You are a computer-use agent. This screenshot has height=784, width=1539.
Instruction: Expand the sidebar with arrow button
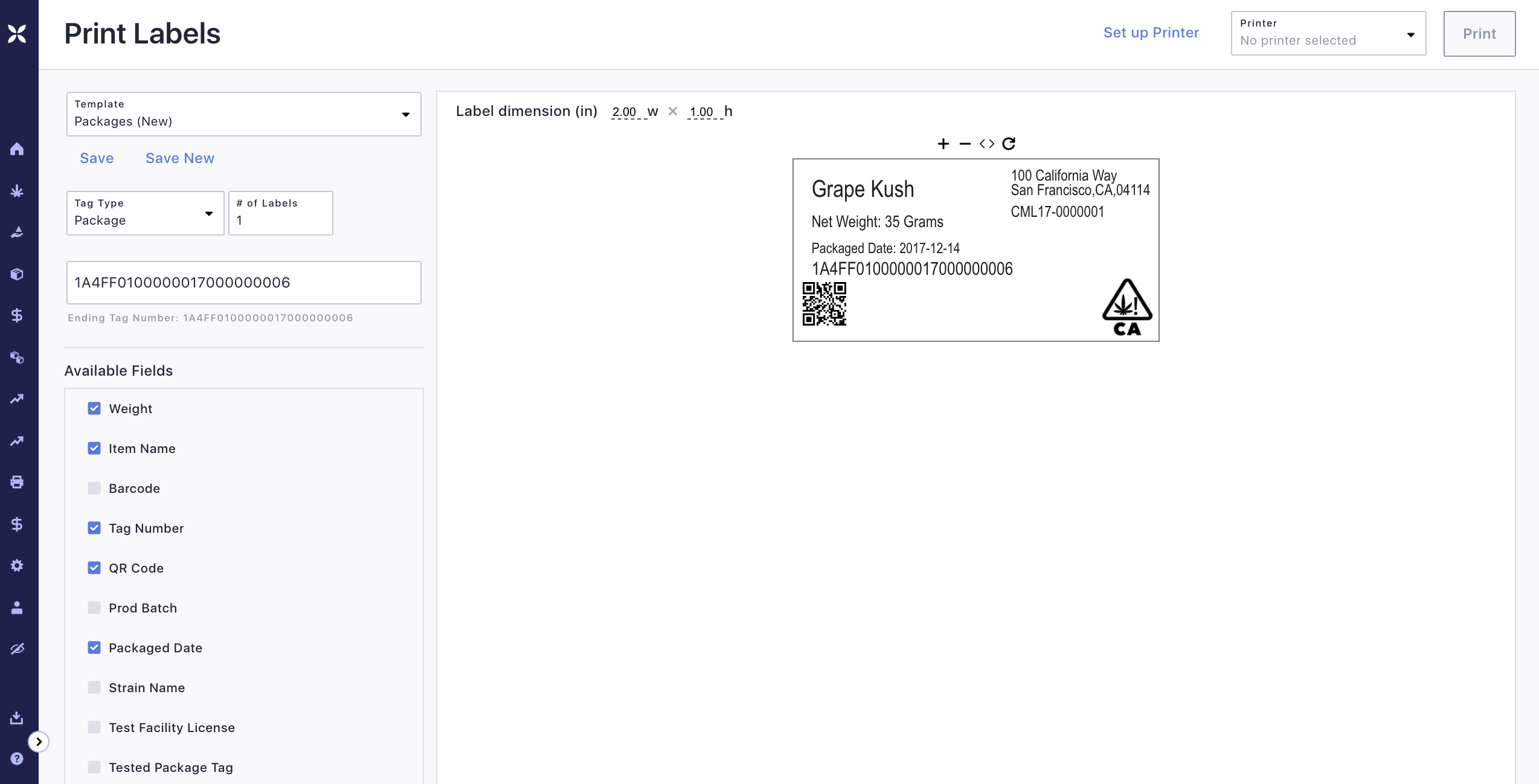39,742
